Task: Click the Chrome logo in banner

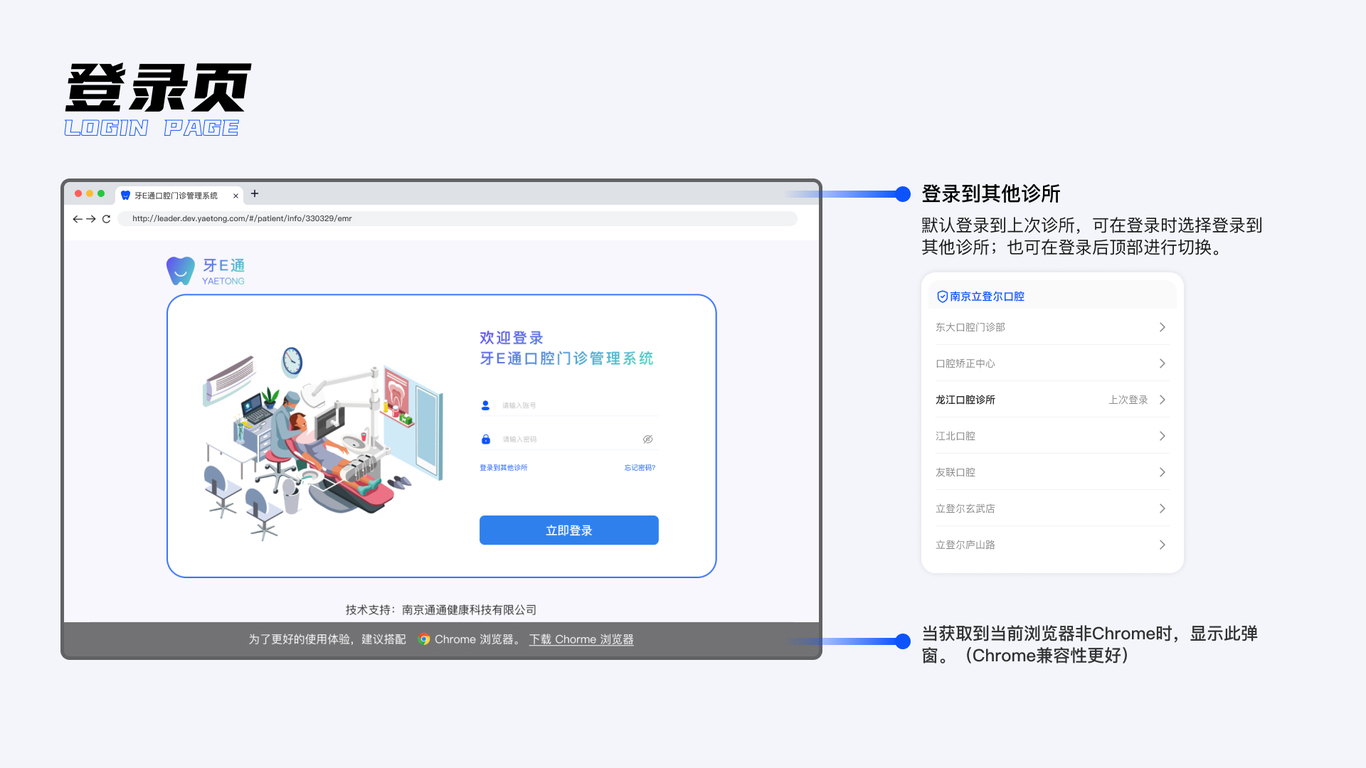Action: coord(424,639)
